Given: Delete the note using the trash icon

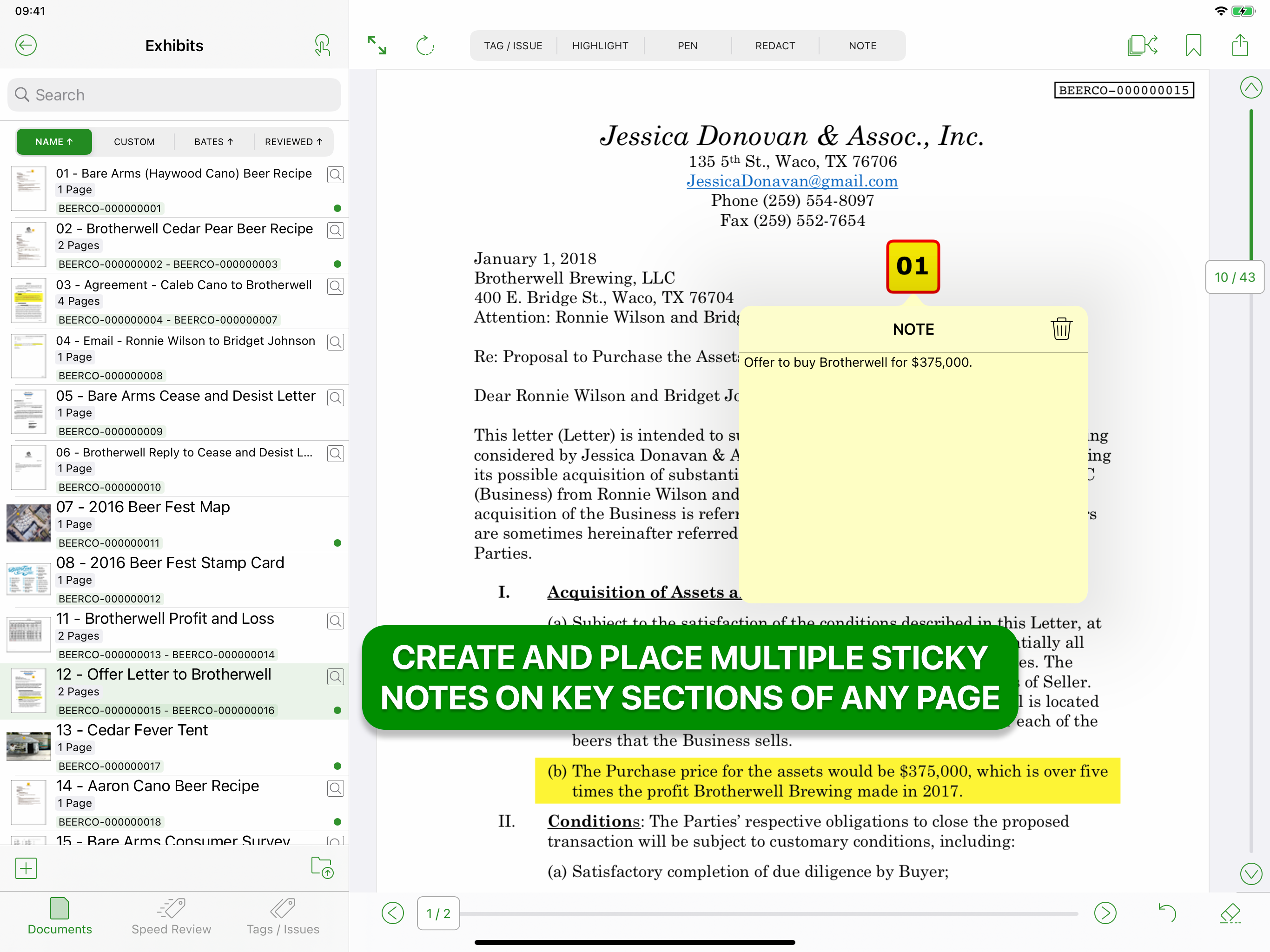Looking at the screenshot, I should 1061,329.
